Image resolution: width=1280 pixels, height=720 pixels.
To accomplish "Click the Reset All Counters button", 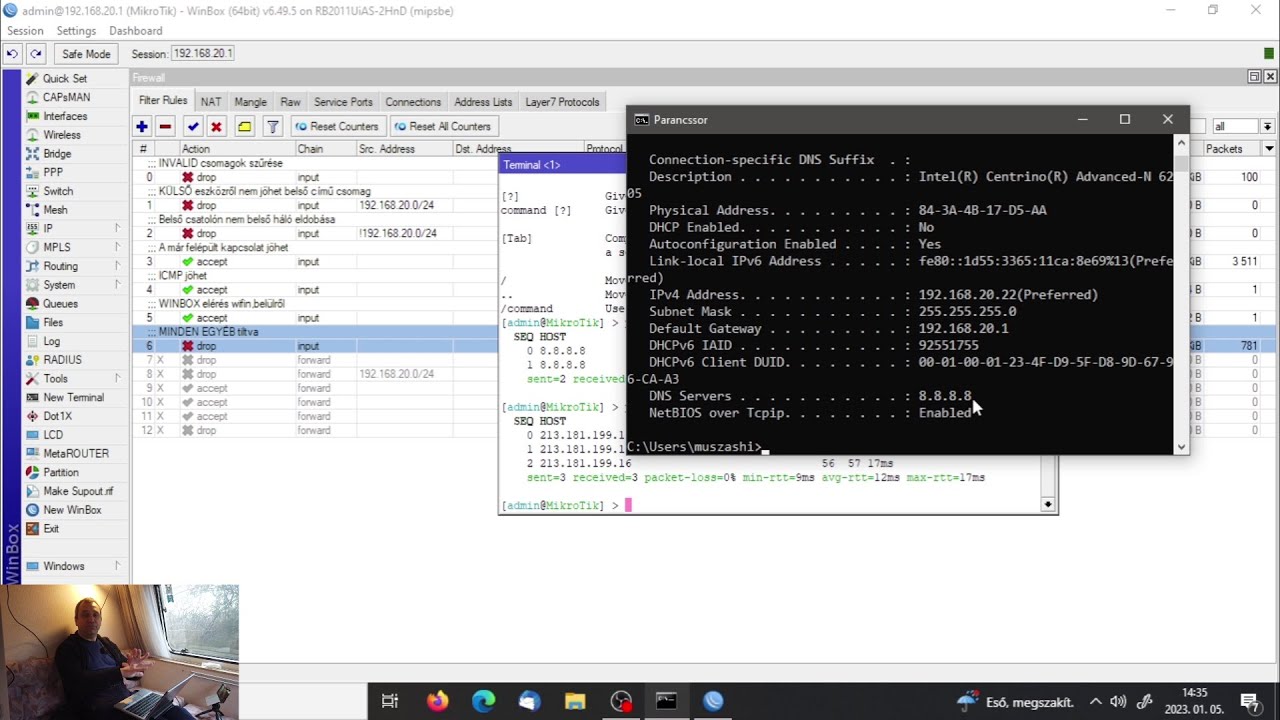I will (x=442, y=127).
